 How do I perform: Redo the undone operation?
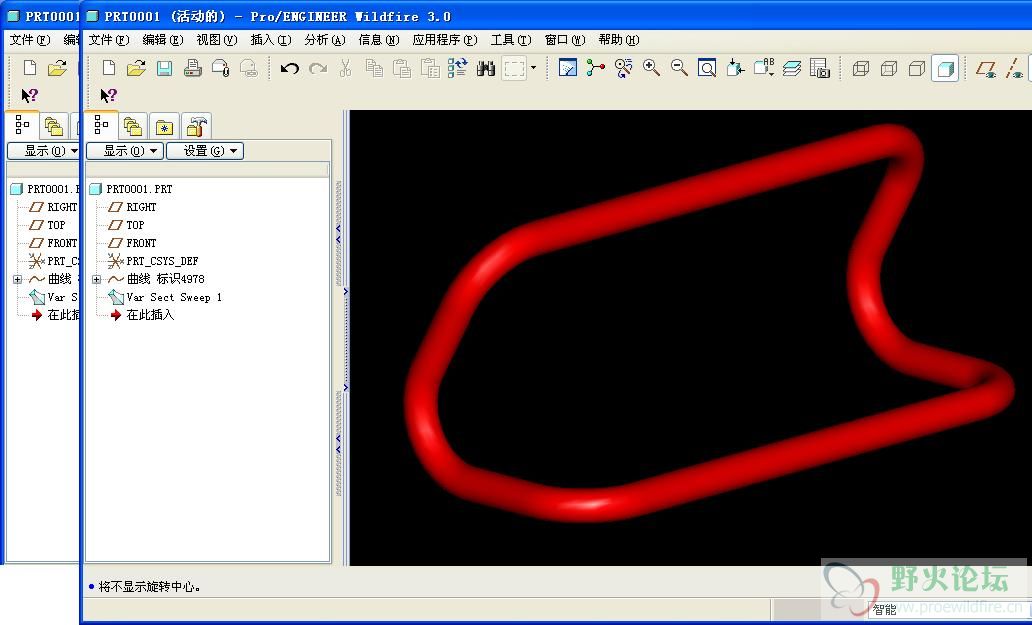pyautogui.click(x=318, y=68)
